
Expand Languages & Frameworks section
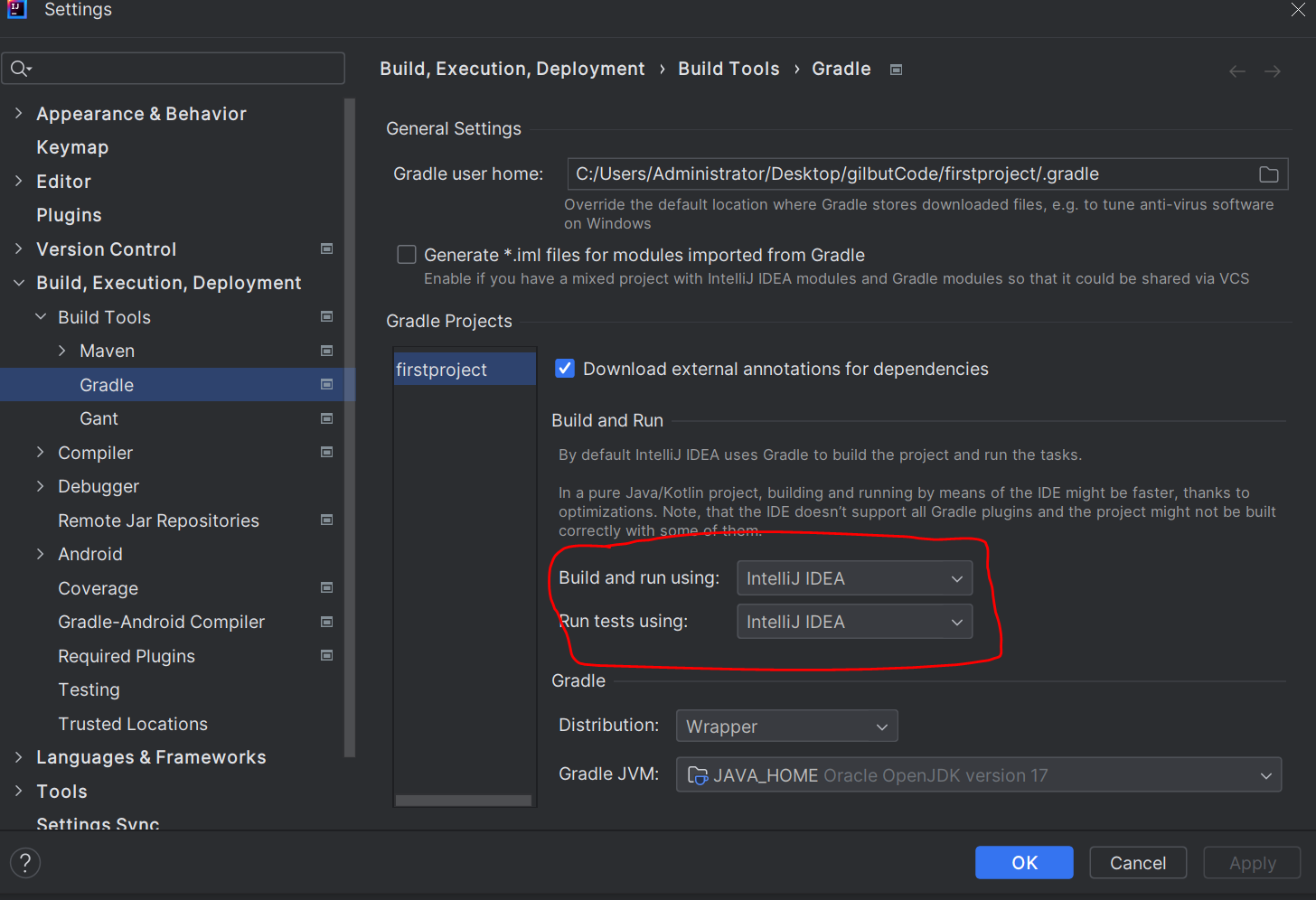tap(19, 757)
